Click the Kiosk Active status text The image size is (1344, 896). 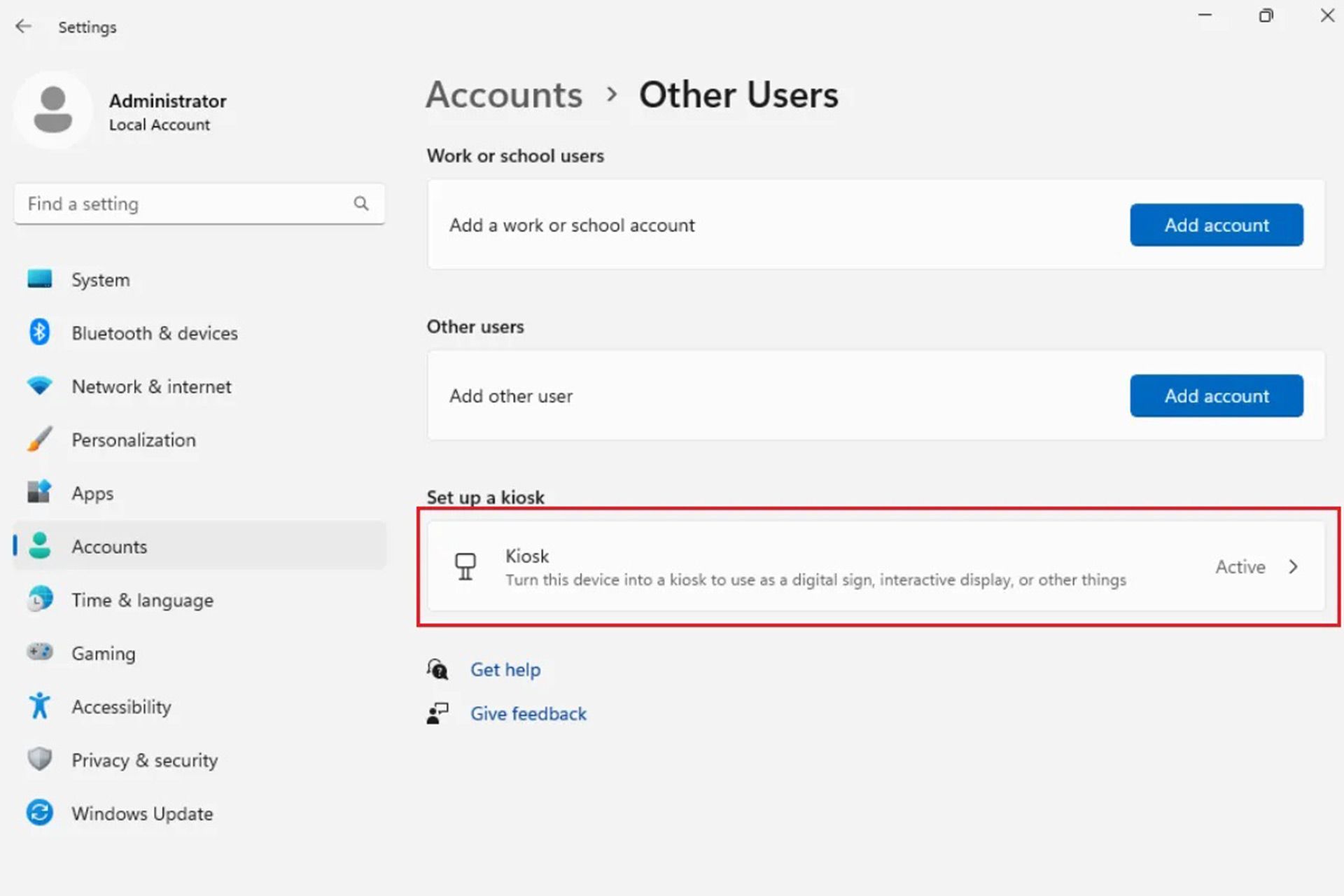click(x=1240, y=566)
